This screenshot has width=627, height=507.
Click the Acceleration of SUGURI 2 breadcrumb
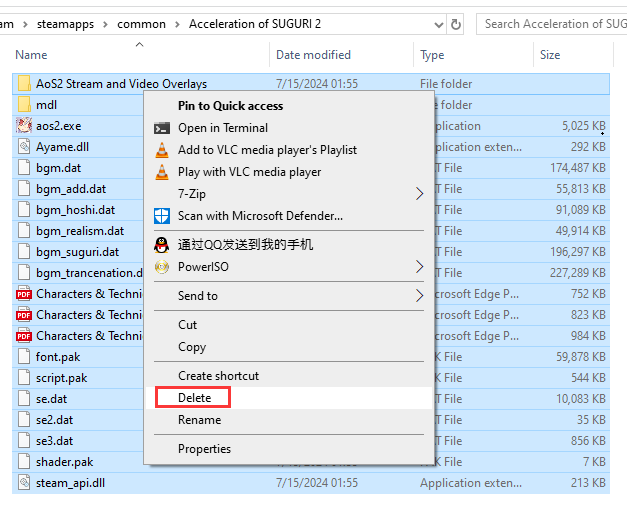255,24
